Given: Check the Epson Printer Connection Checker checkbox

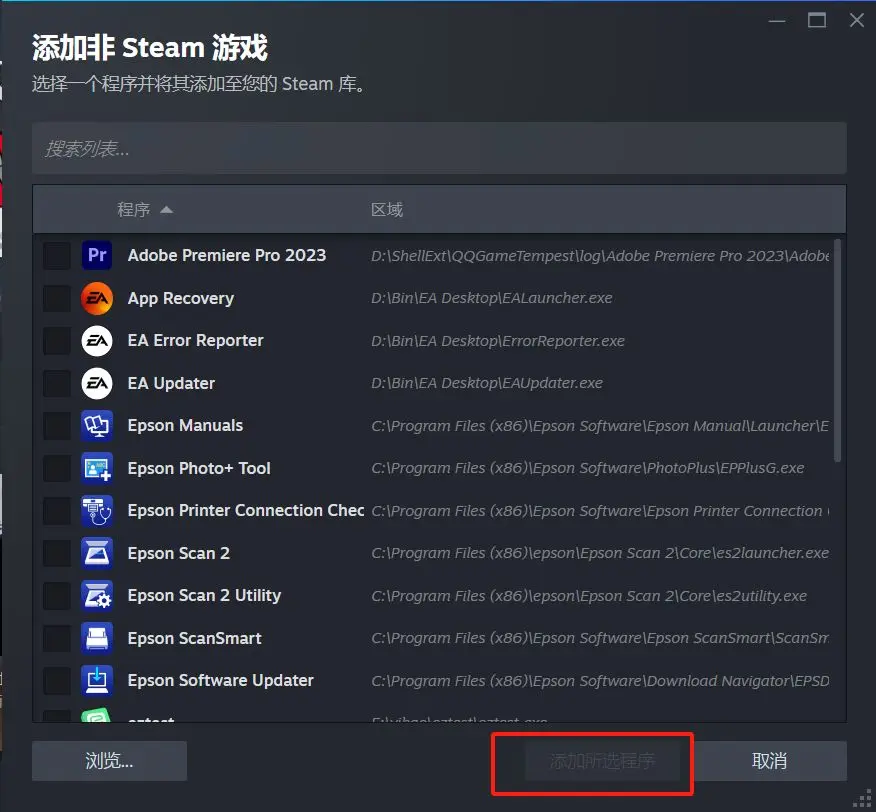Looking at the screenshot, I should pyautogui.click(x=56, y=511).
